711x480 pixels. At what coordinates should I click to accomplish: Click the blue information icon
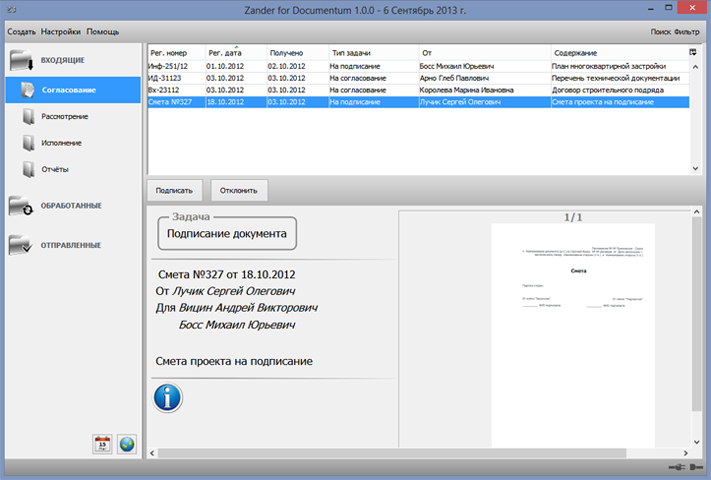168,397
